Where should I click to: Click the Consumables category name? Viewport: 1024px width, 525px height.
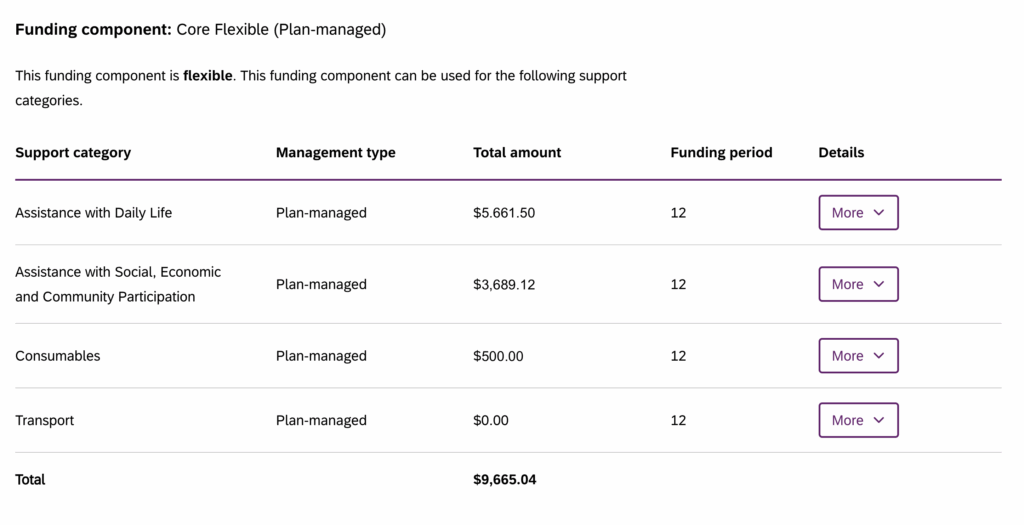57,356
